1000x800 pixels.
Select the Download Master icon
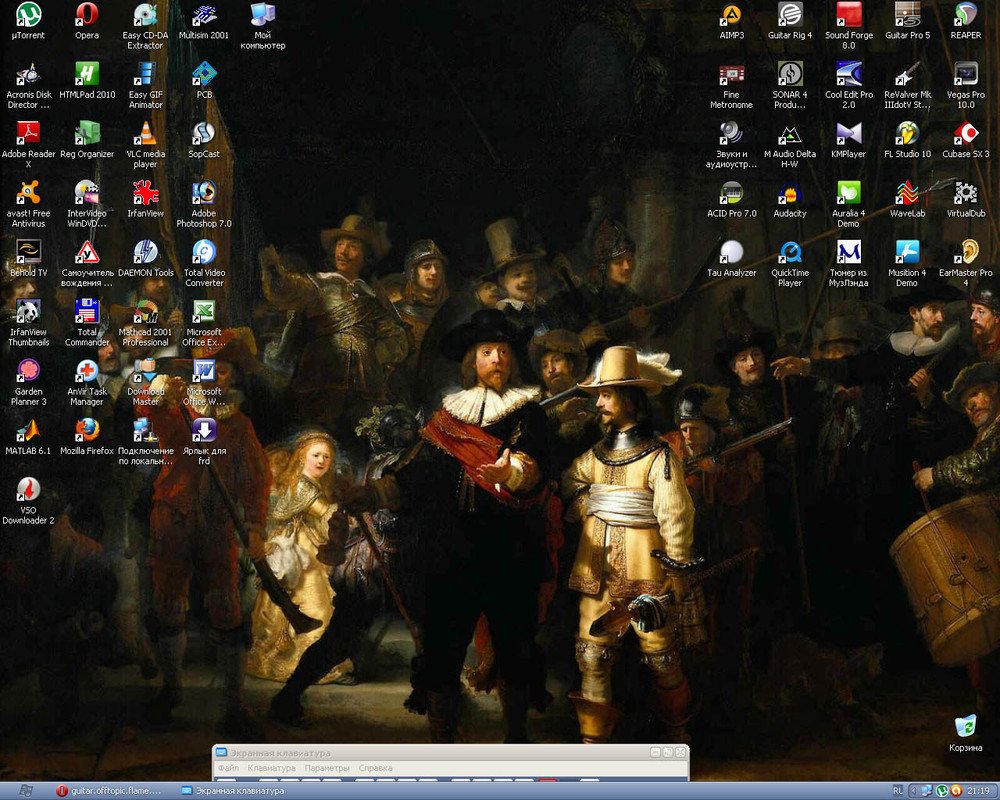tap(145, 382)
